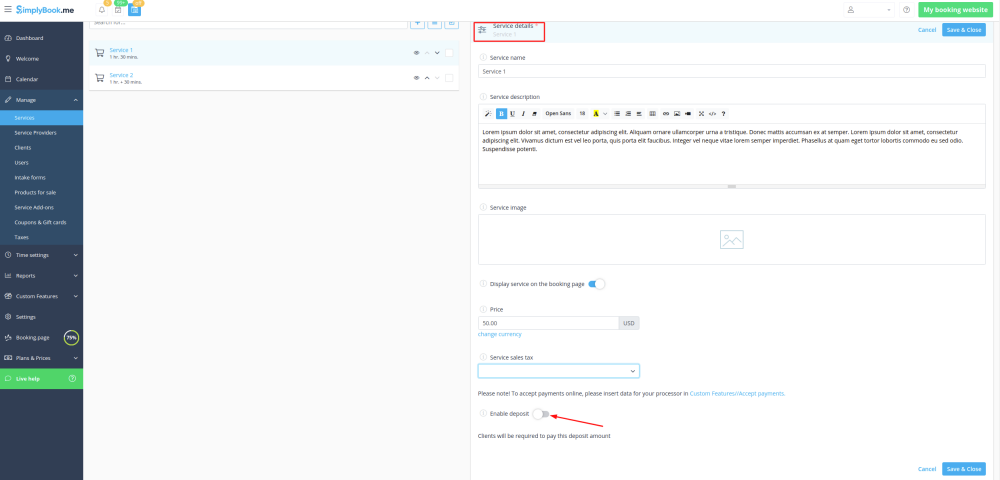This screenshot has height=480, width=1000.
Task: Open Service Providers in sidebar
Action: click(35, 132)
